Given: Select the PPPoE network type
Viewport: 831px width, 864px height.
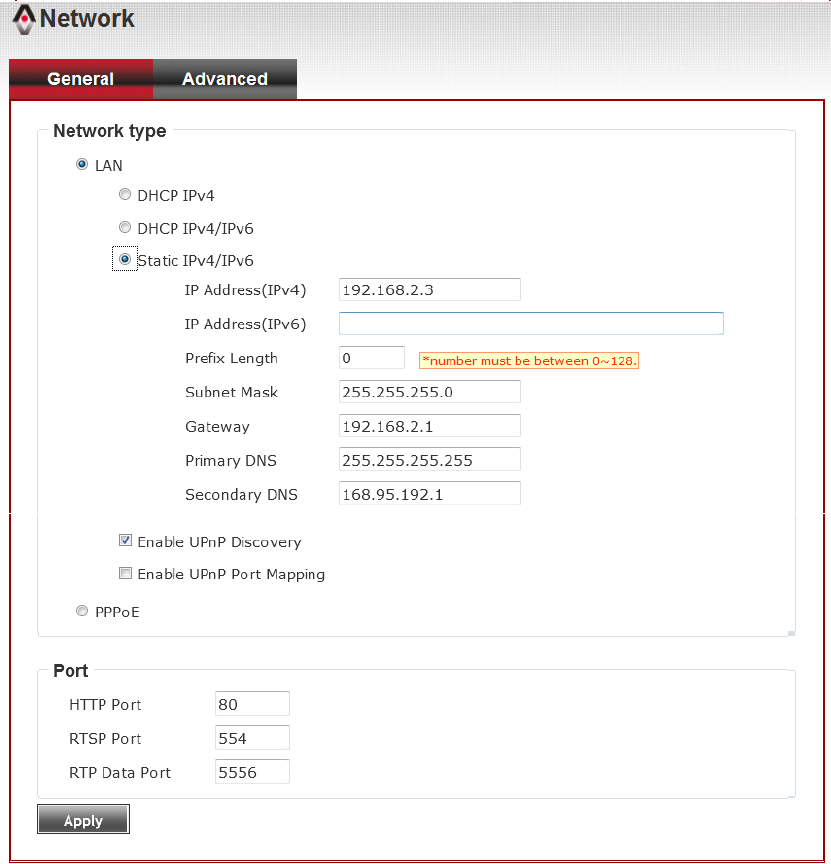Looking at the screenshot, I should (x=82, y=611).
